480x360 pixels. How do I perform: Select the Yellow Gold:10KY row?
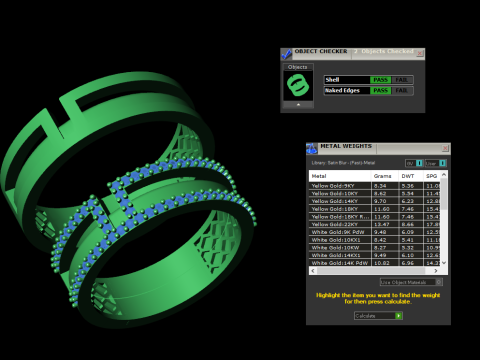[x=375, y=194]
